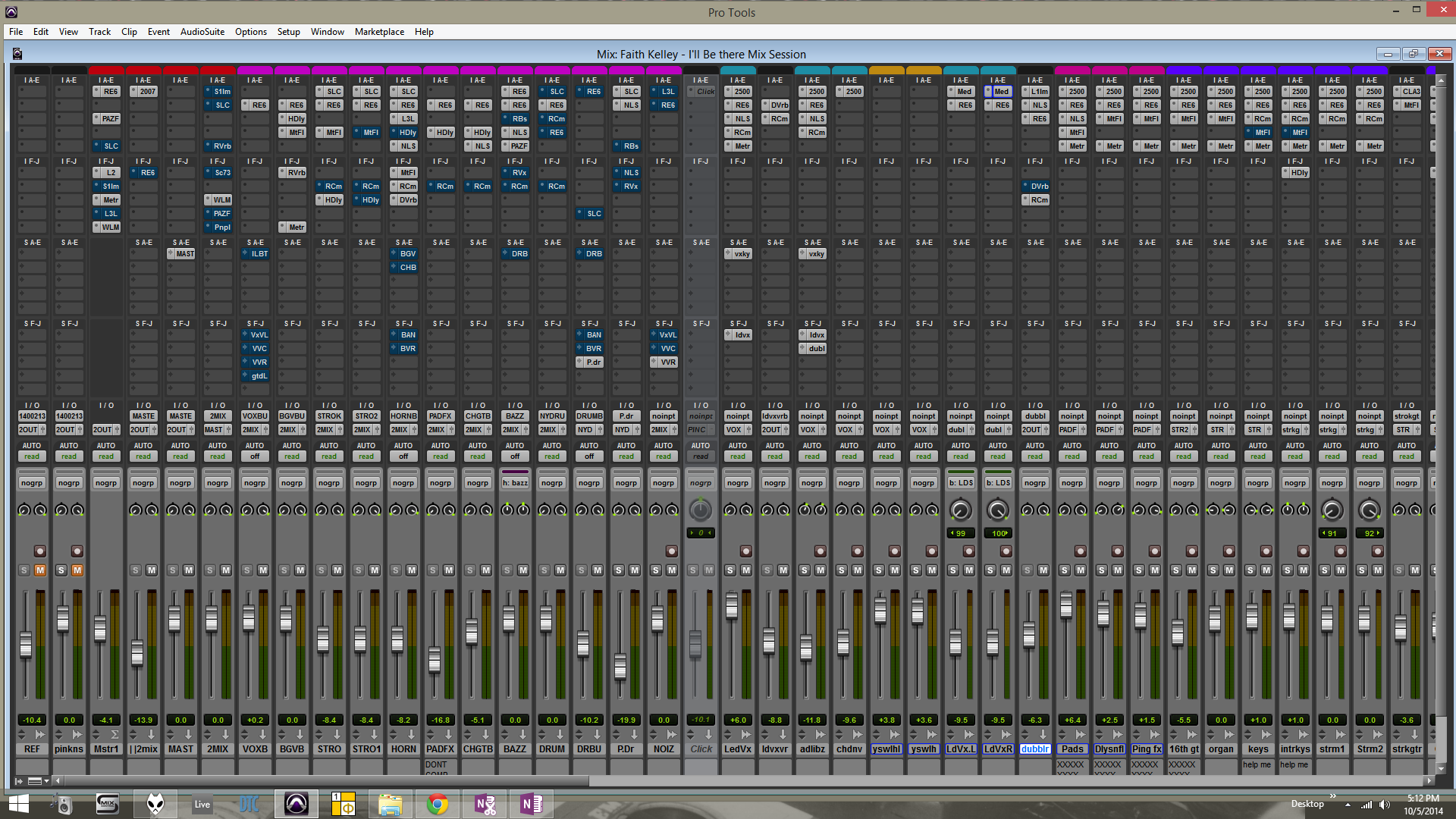Click the Click track pan knob
The width and height of the screenshot is (1456, 819).
click(701, 510)
